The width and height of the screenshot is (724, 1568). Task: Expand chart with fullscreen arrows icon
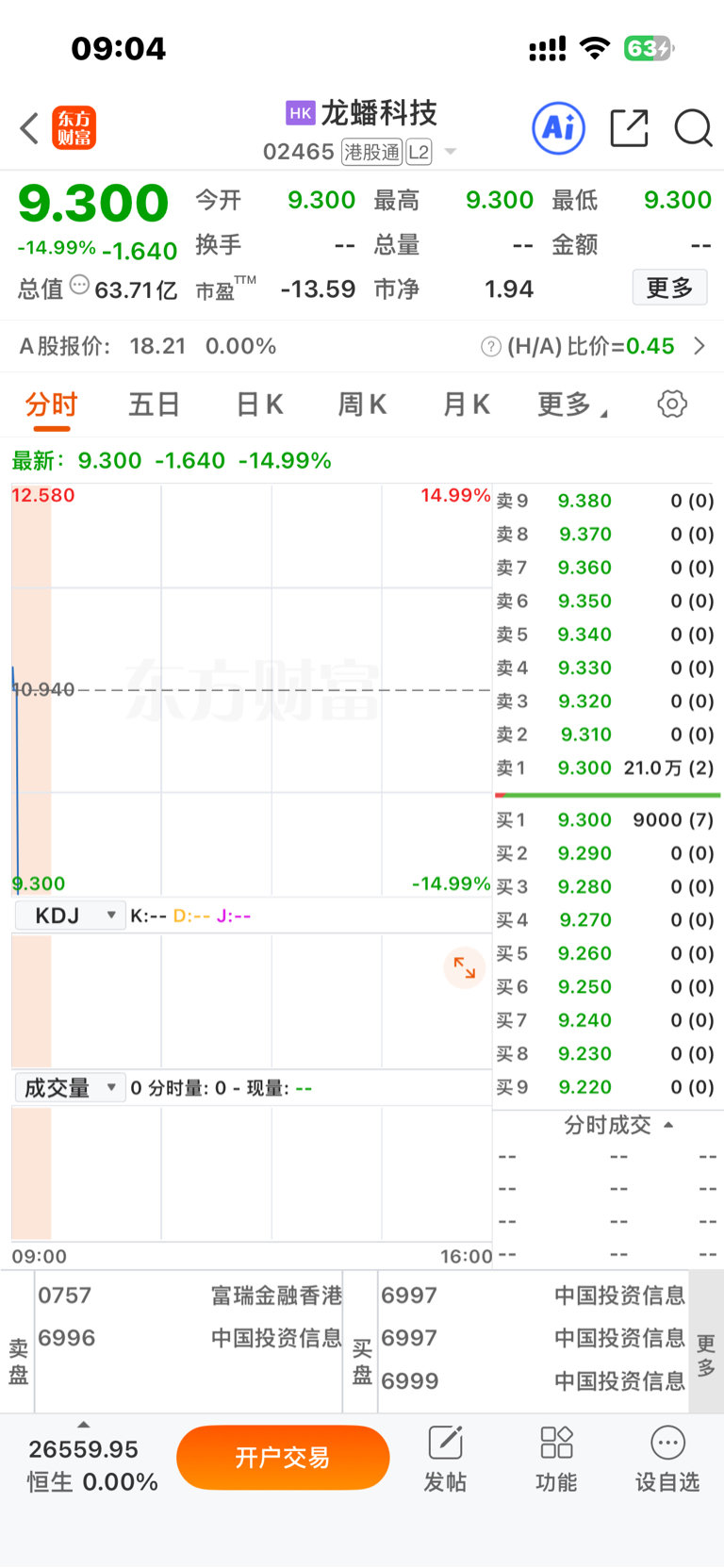(465, 967)
